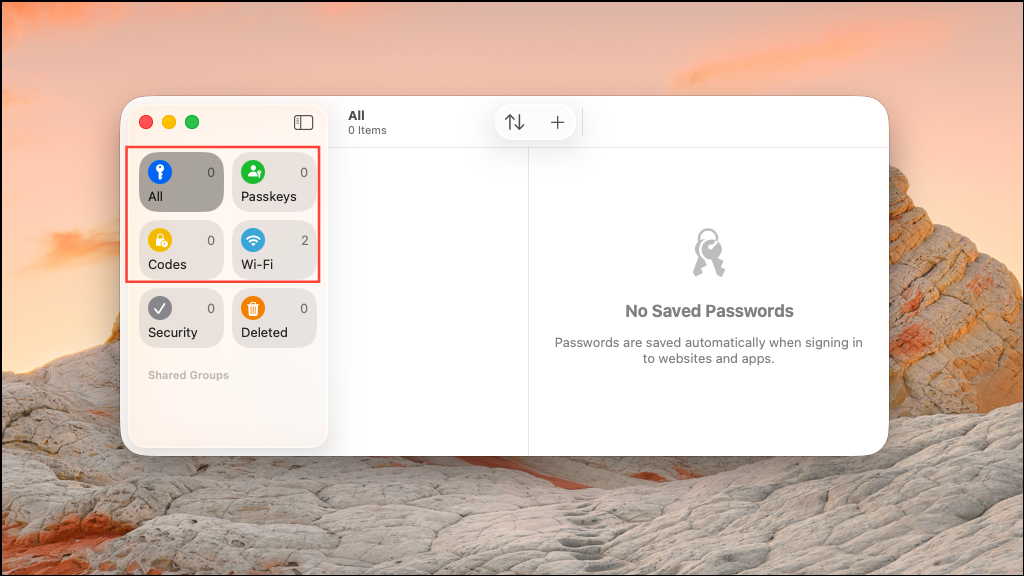Show saved Wi-Fi passwords

[x=274, y=250]
